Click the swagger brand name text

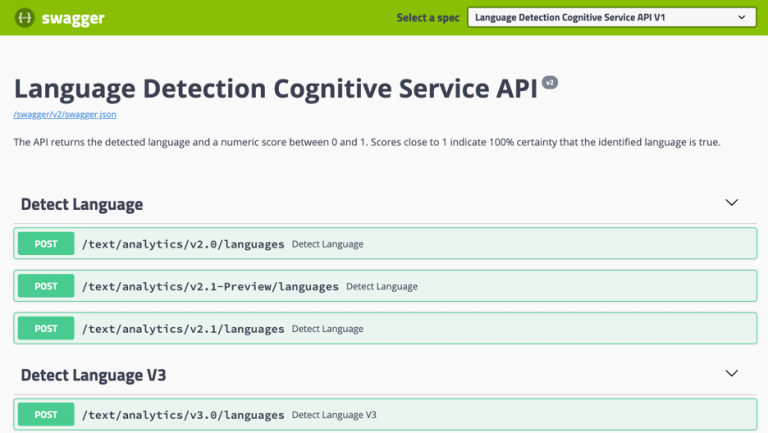pos(73,18)
